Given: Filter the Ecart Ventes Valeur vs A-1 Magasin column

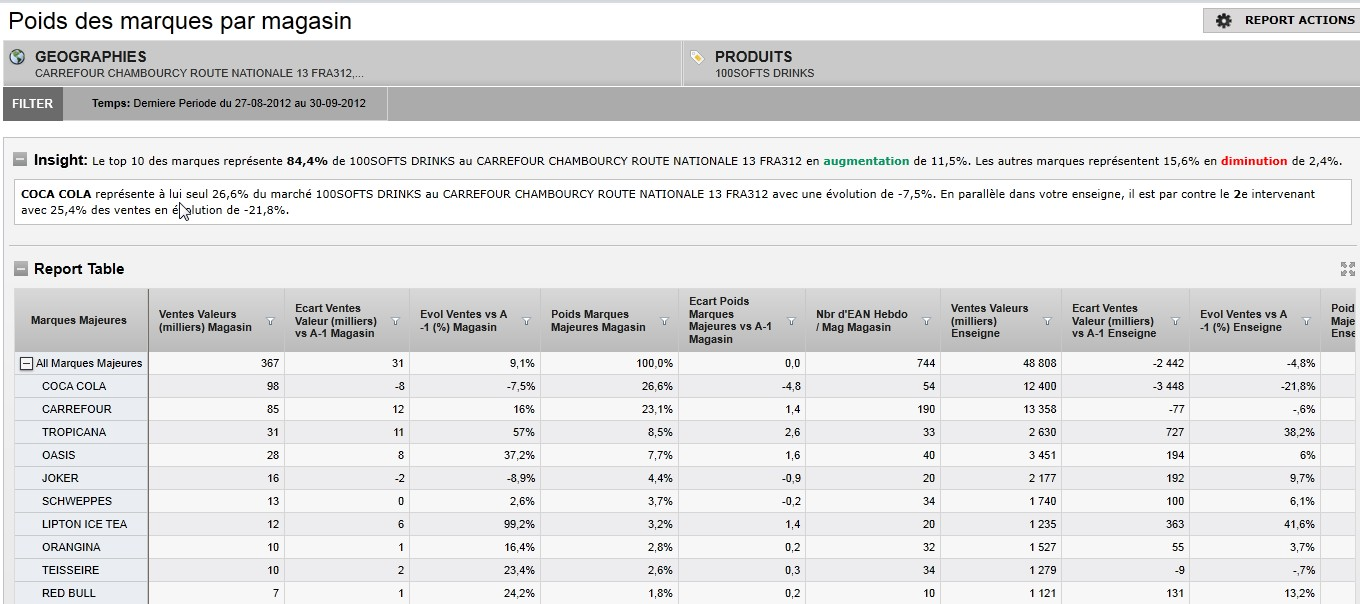Looking at the screenshot, I should coord(396,321).
